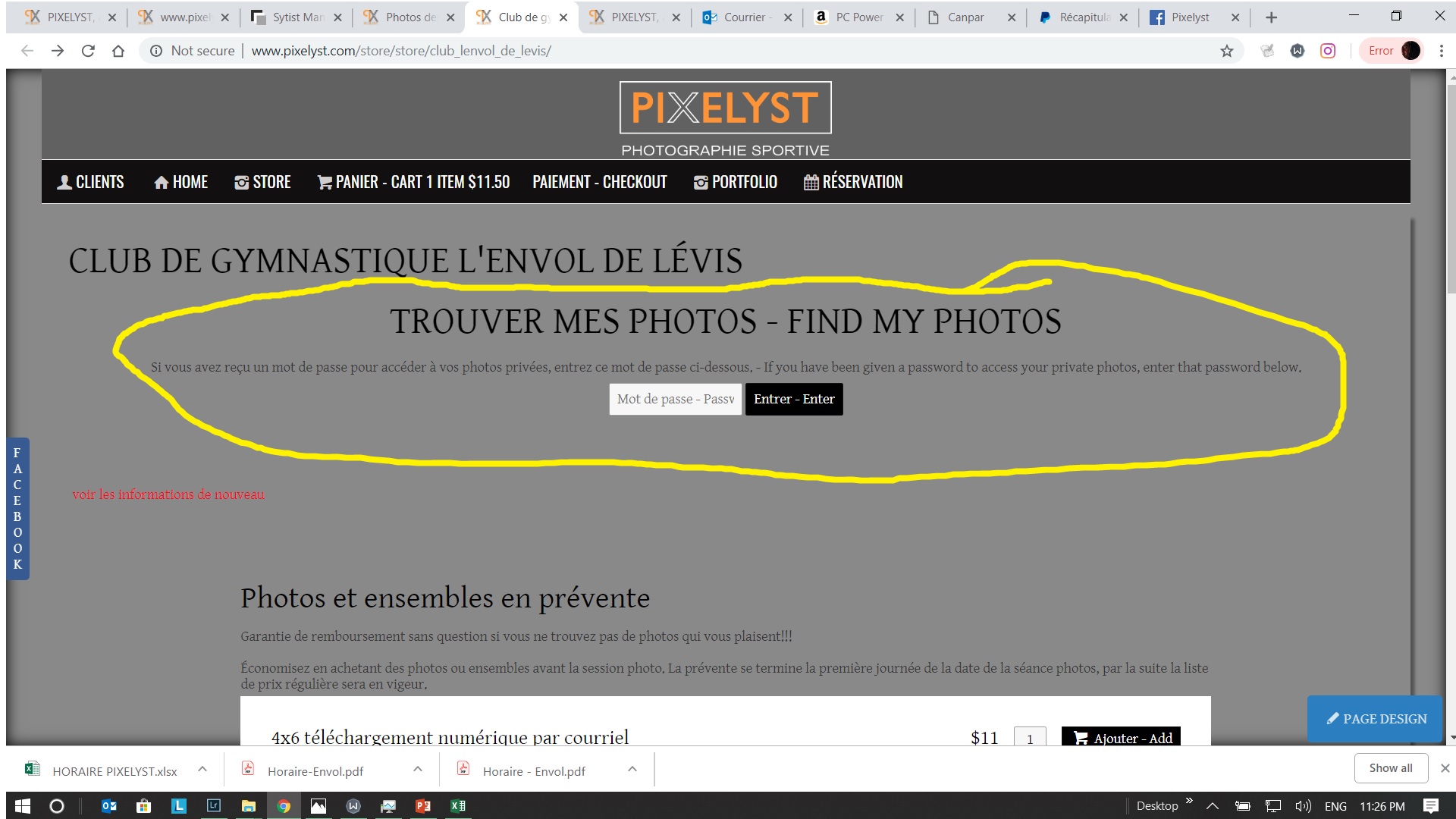Image resolution: width=1456 pixels, height=819 pixels.
Task: Open the Store page
Action: pyautogui.click(x=262, y=182)
